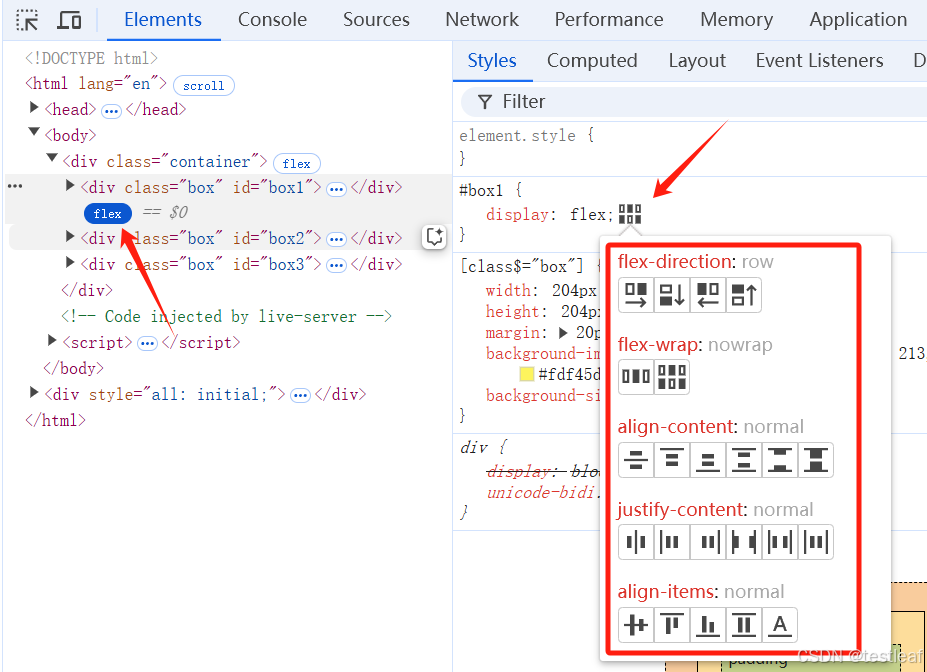Collapse the body element
The image size is (927, 672).
[x=34, y=132]
